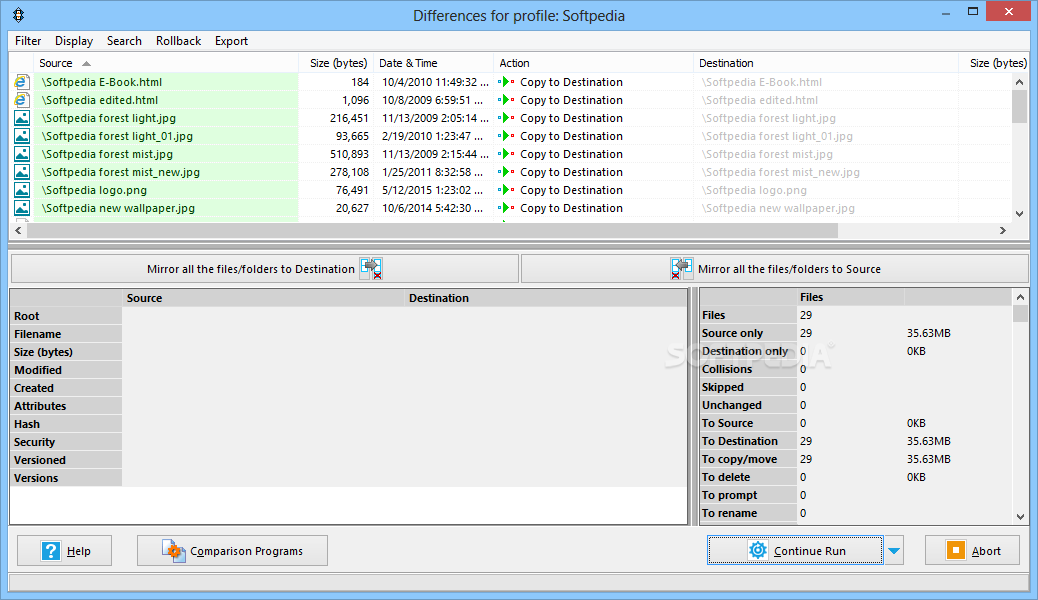Screen dimensions: 1038x600
Task: Click image icon of Softpedia new wallpaper.jpg
Action: (x=22, y=208)
